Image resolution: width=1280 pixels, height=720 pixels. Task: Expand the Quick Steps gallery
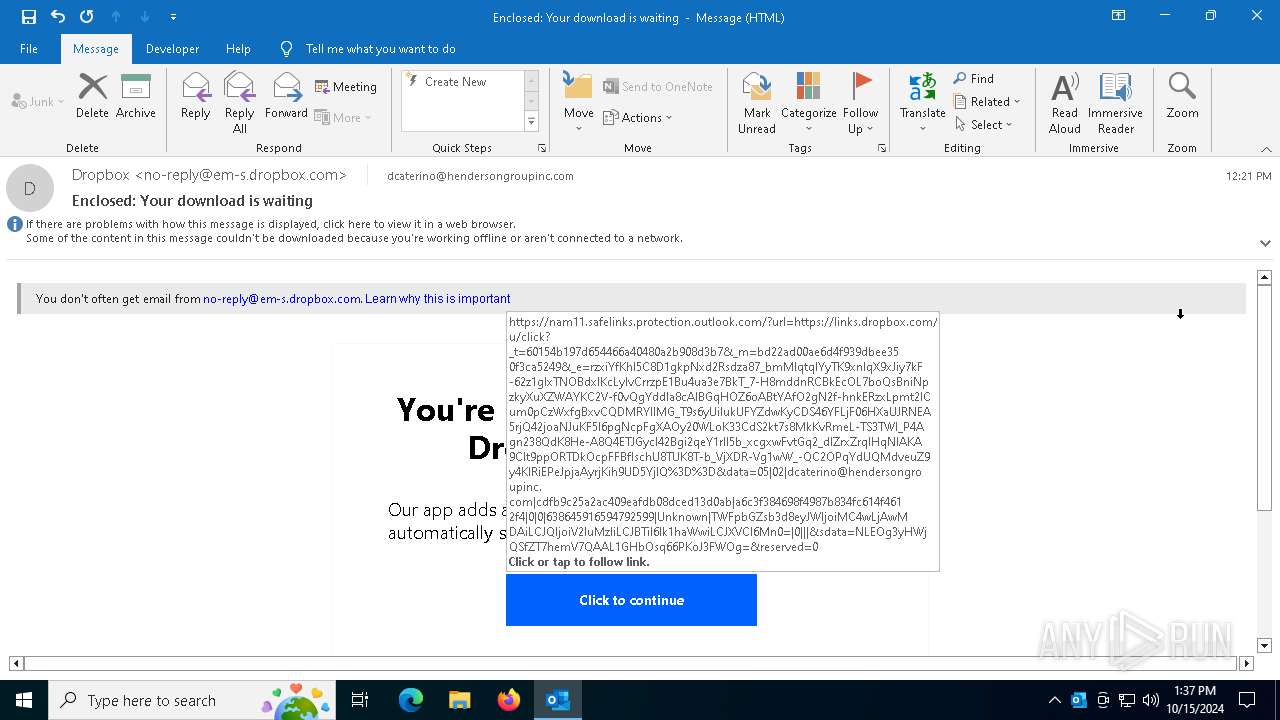531,122
